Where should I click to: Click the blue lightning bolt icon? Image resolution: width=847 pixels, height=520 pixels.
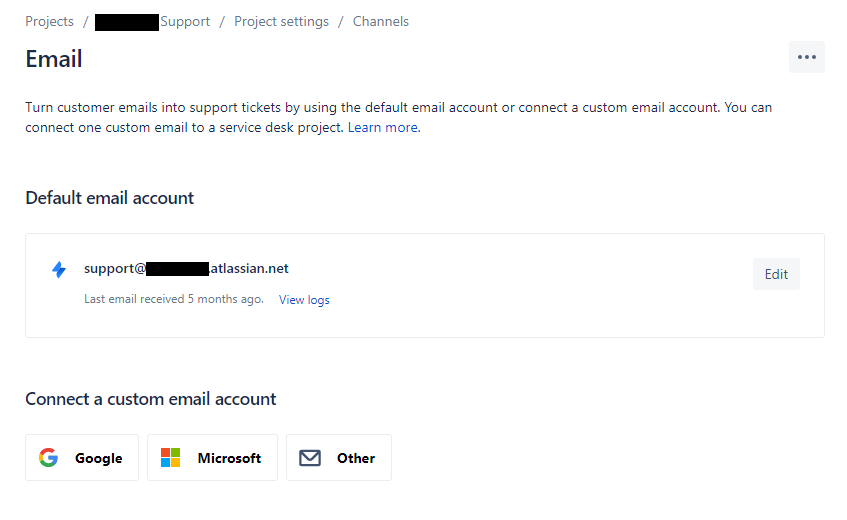59,269
